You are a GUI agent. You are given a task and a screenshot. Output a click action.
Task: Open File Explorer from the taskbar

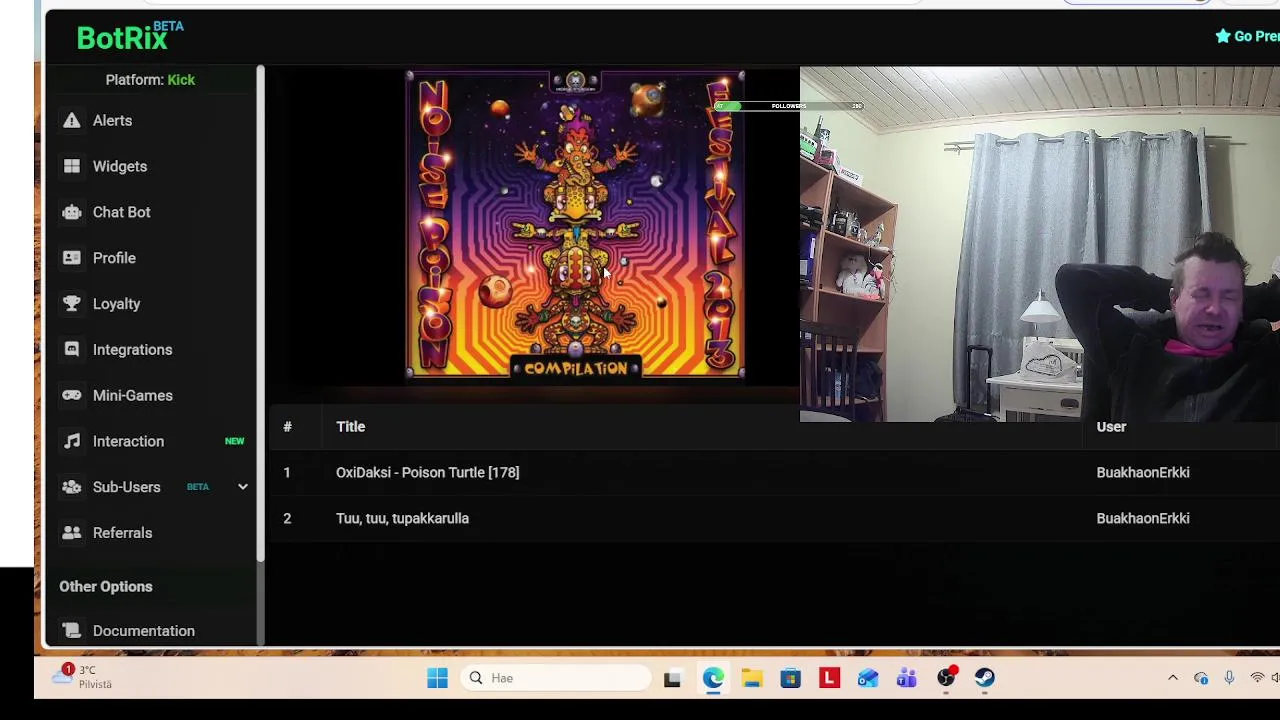coord(752,678)
